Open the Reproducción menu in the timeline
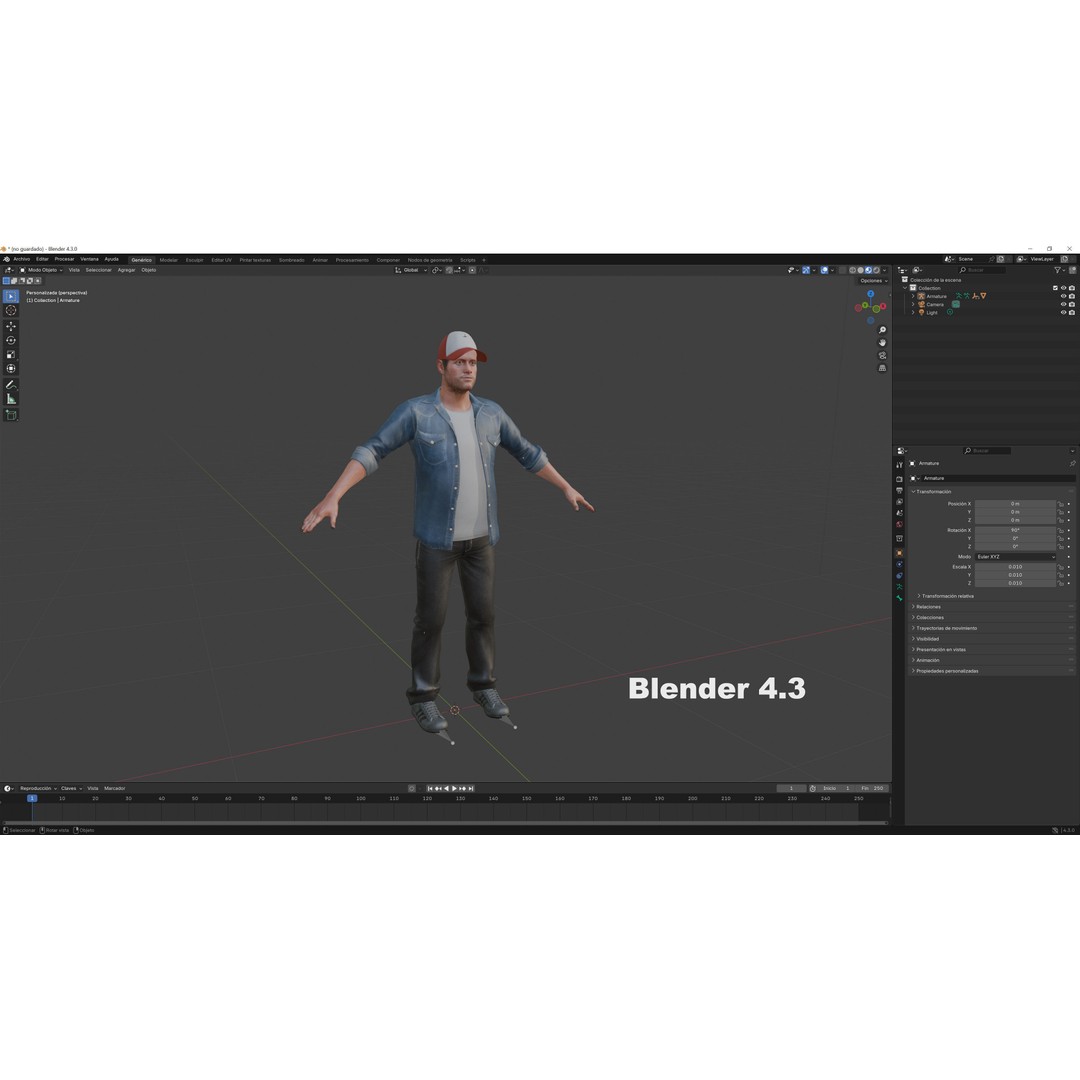This screenshot has height=1080, width=1080. tap(38, 789)
